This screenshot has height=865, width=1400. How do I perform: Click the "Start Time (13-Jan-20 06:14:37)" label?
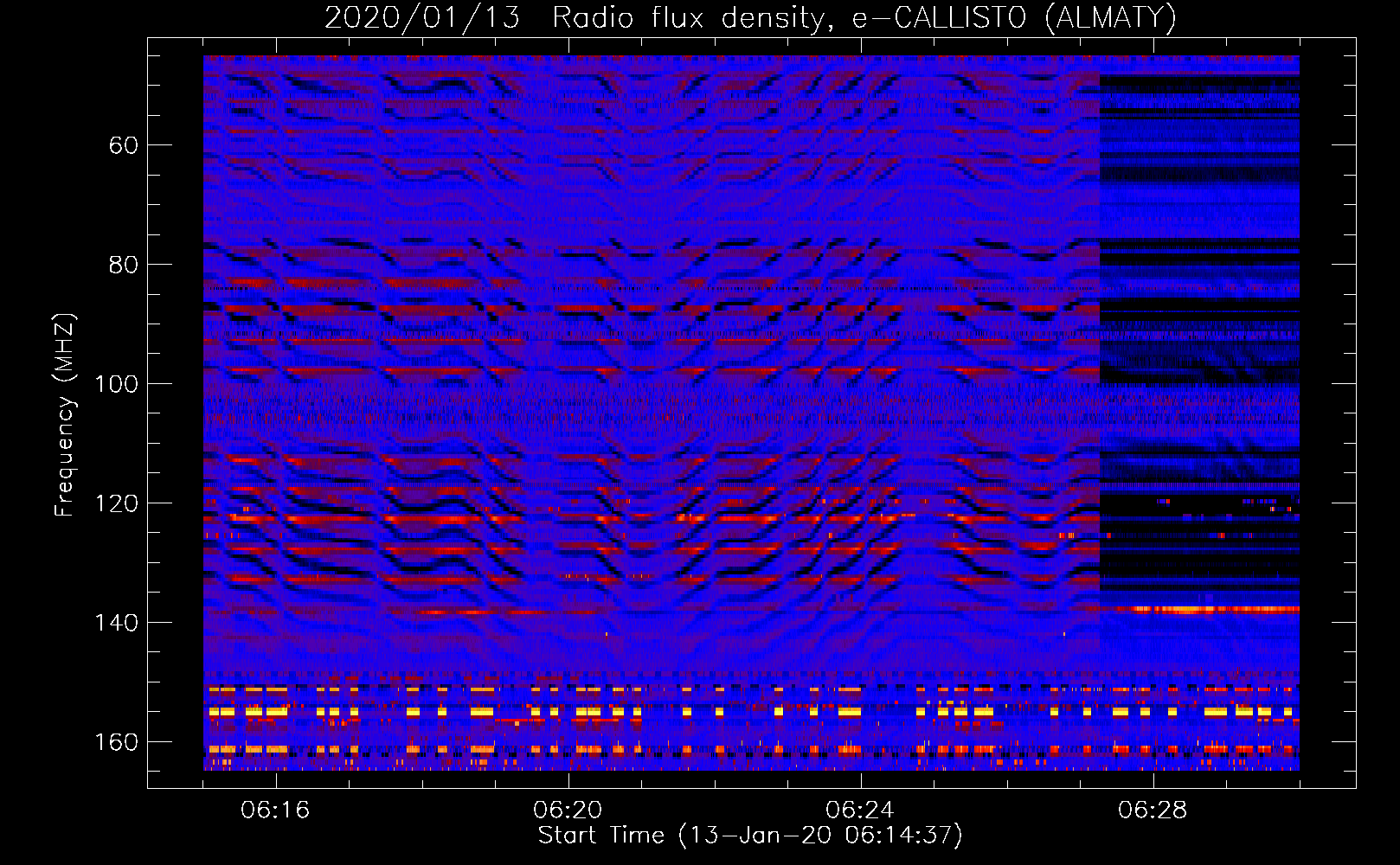tap(750, 836)
